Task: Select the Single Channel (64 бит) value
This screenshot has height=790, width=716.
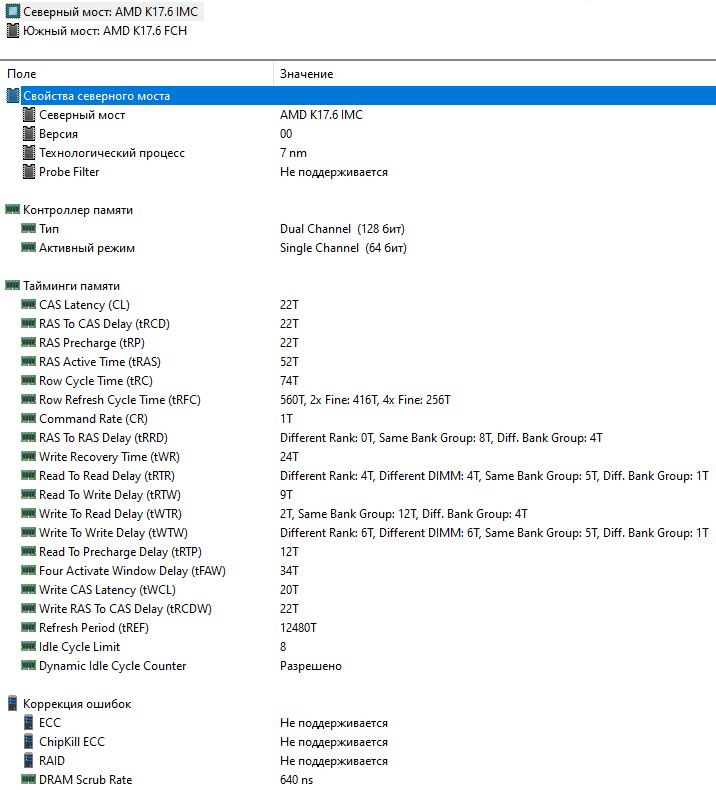Action: click(343, 248)
